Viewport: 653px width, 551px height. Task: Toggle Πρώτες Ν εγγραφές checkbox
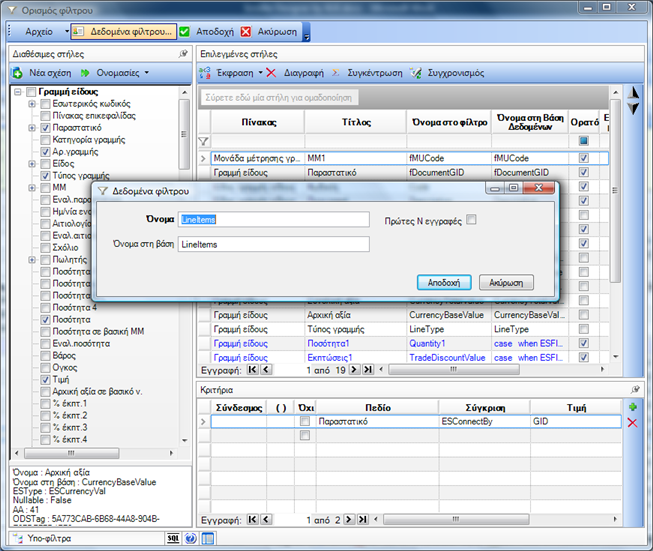[471, 219]
